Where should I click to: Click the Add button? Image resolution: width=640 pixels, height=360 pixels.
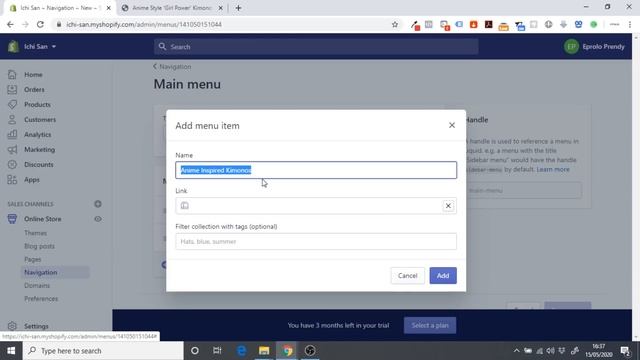[443, 276]
